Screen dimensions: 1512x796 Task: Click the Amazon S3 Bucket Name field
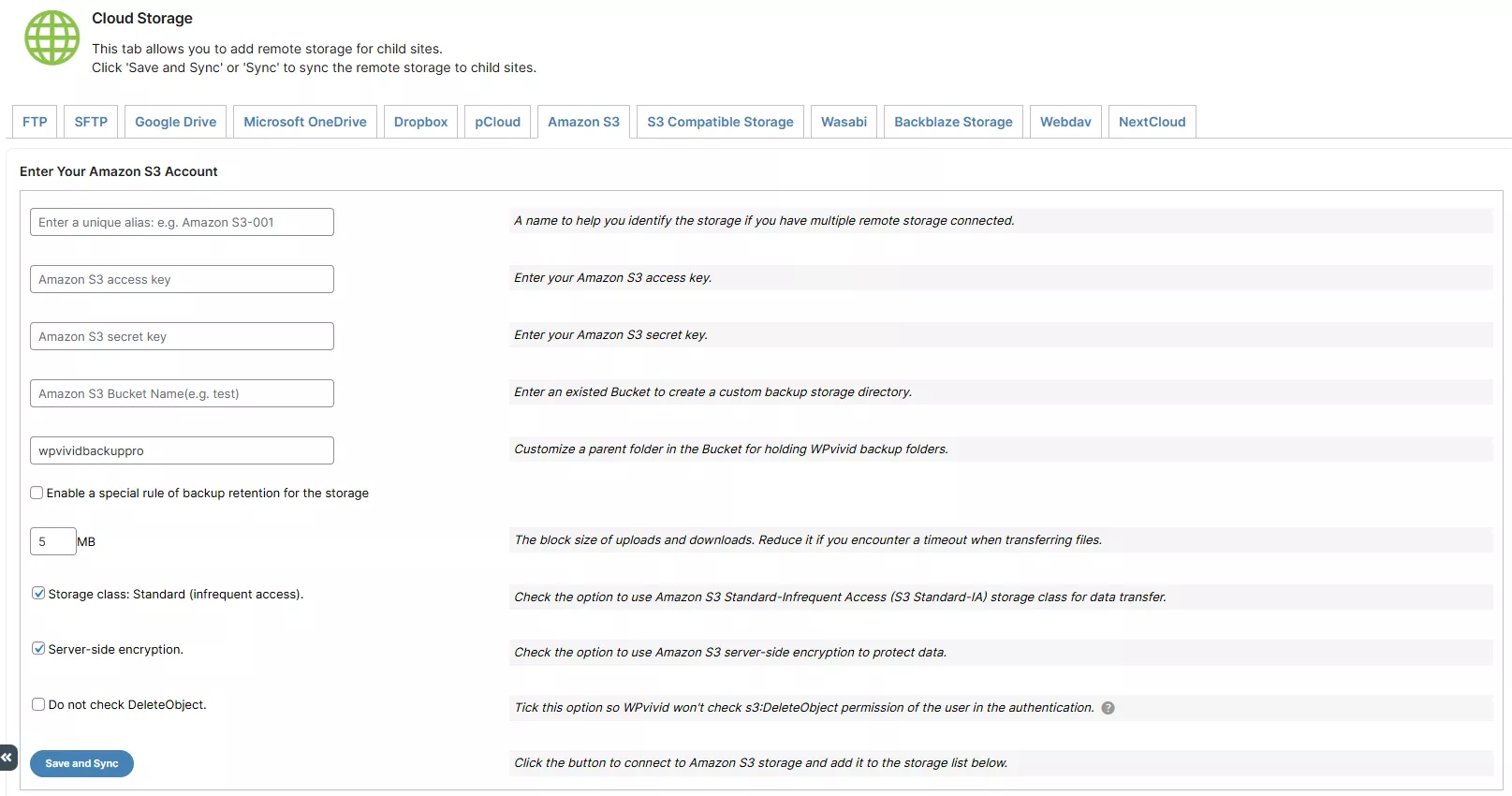click(182, 393)
